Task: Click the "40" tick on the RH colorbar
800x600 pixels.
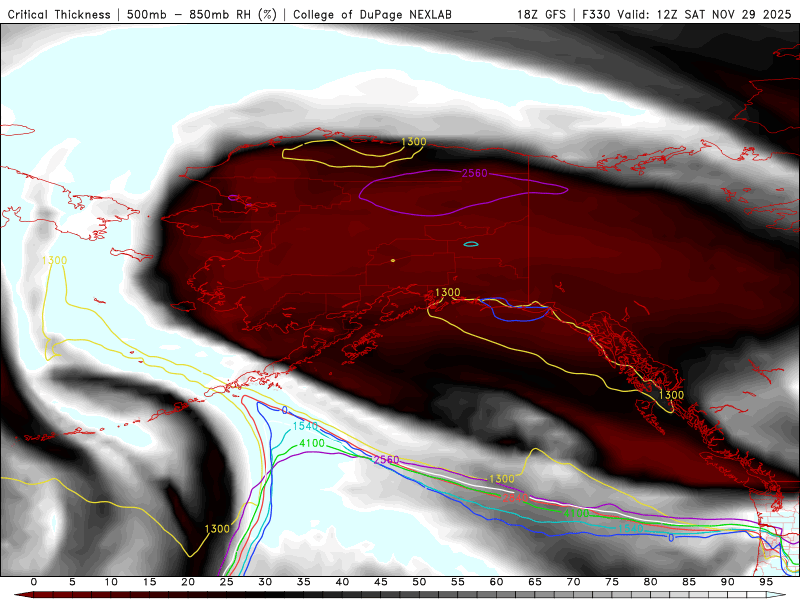Action: [342, 582]
